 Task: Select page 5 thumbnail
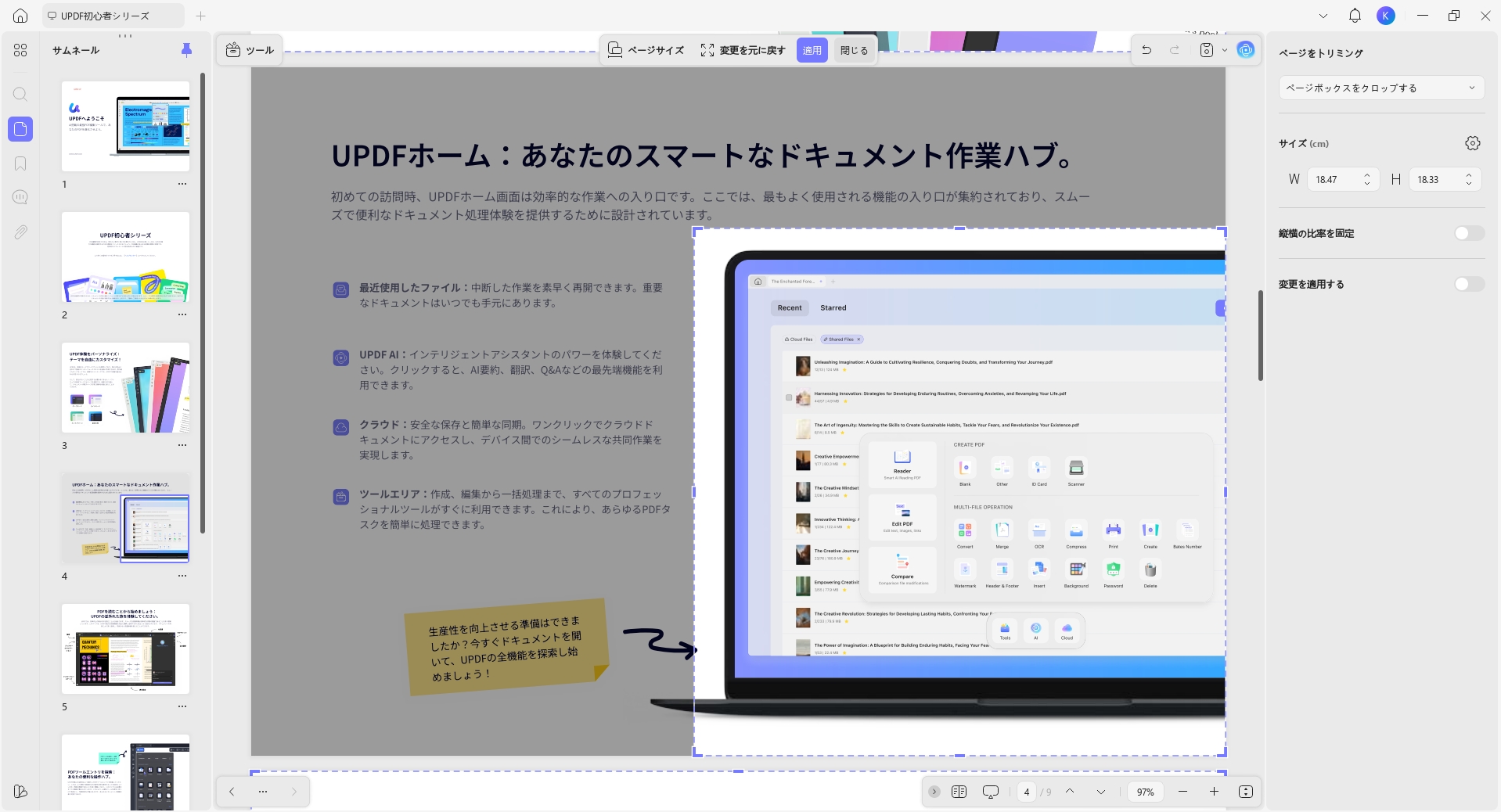point(125,649)
